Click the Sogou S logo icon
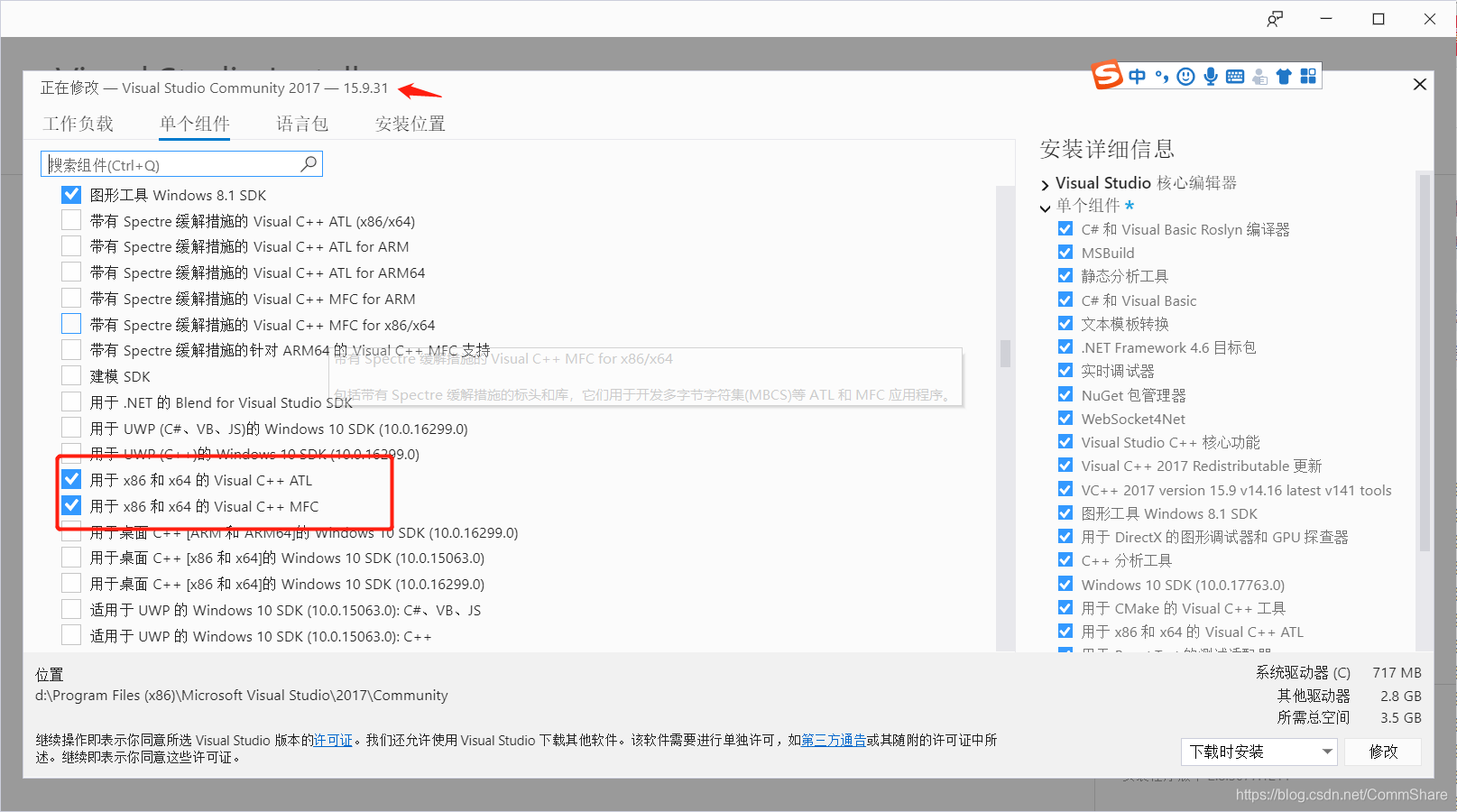The height and width of the screenshot is (812, 1457). [x=1107, y=75]
